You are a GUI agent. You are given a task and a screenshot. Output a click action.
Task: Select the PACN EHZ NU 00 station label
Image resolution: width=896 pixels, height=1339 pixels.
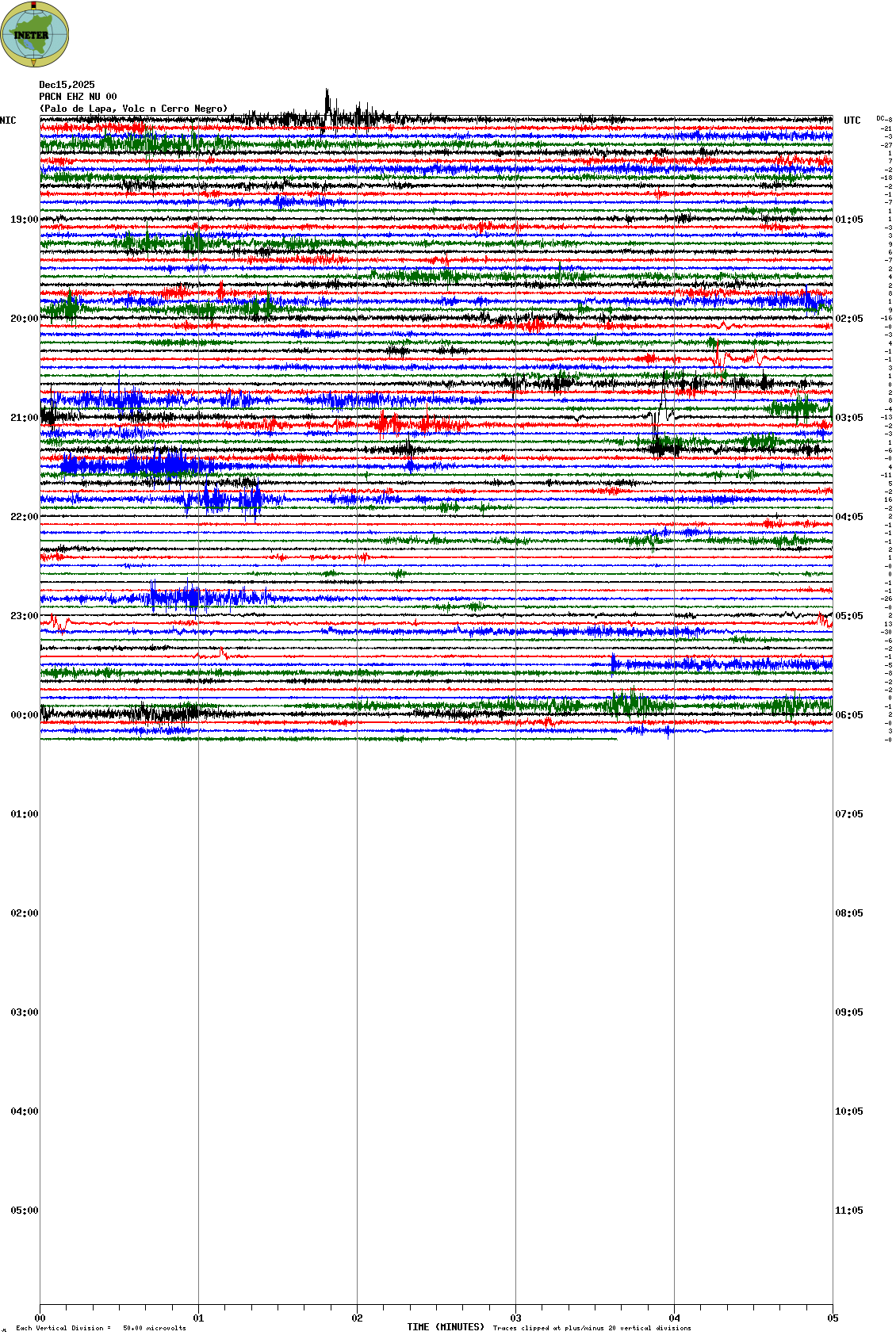tap(78, 97)
